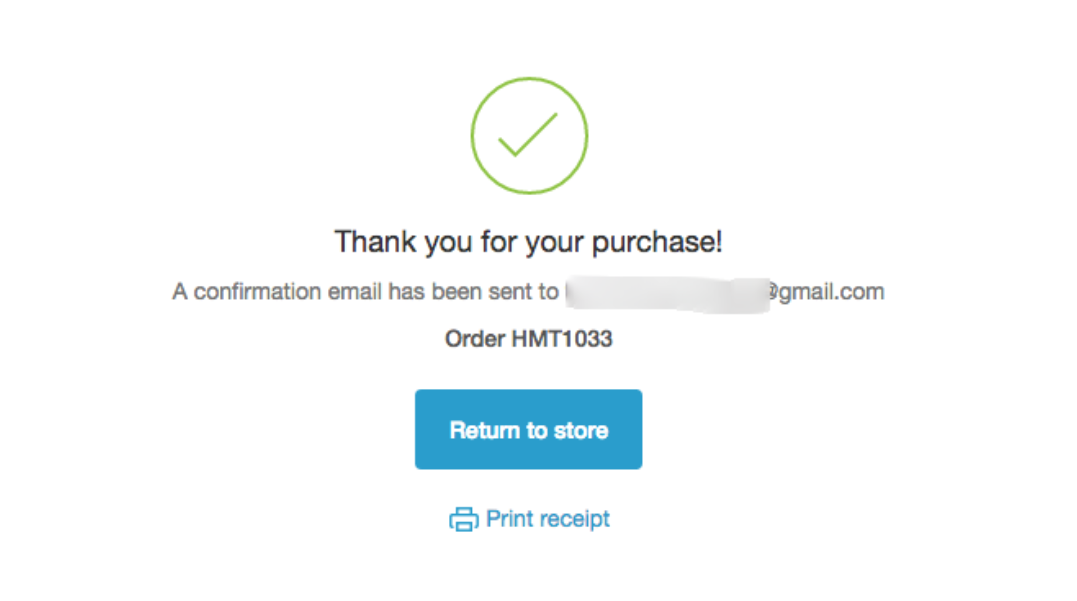Click the word email in the notice

[354, 291]
